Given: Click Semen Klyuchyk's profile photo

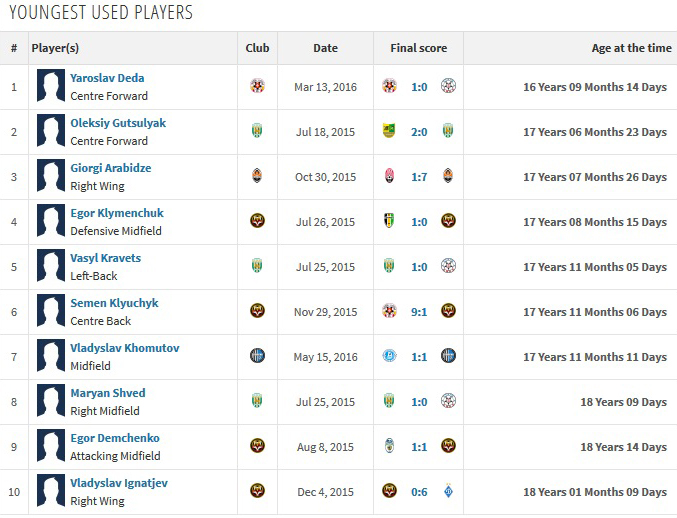Looking at the screenshot, I should click(50, 311).
